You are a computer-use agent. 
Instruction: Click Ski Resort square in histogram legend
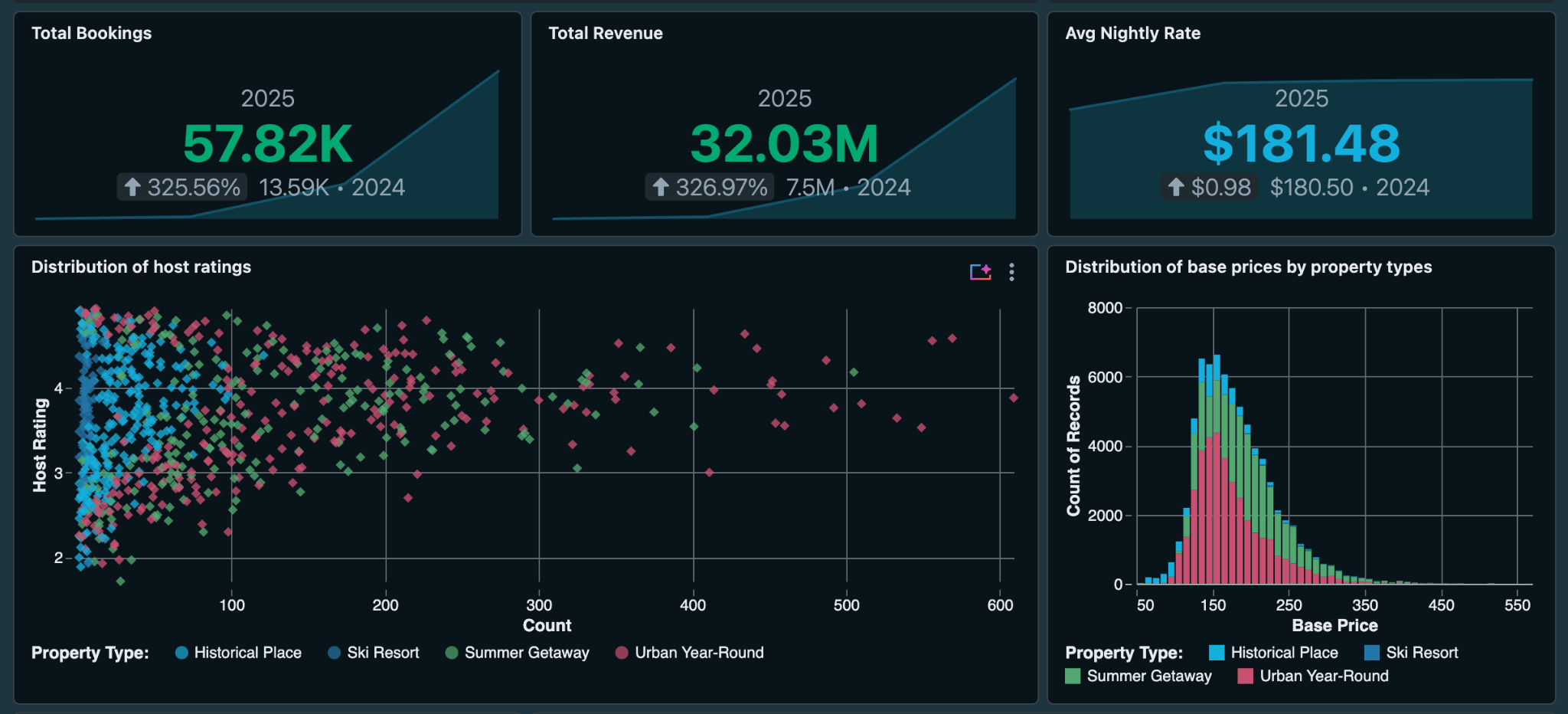[1372, 653]
